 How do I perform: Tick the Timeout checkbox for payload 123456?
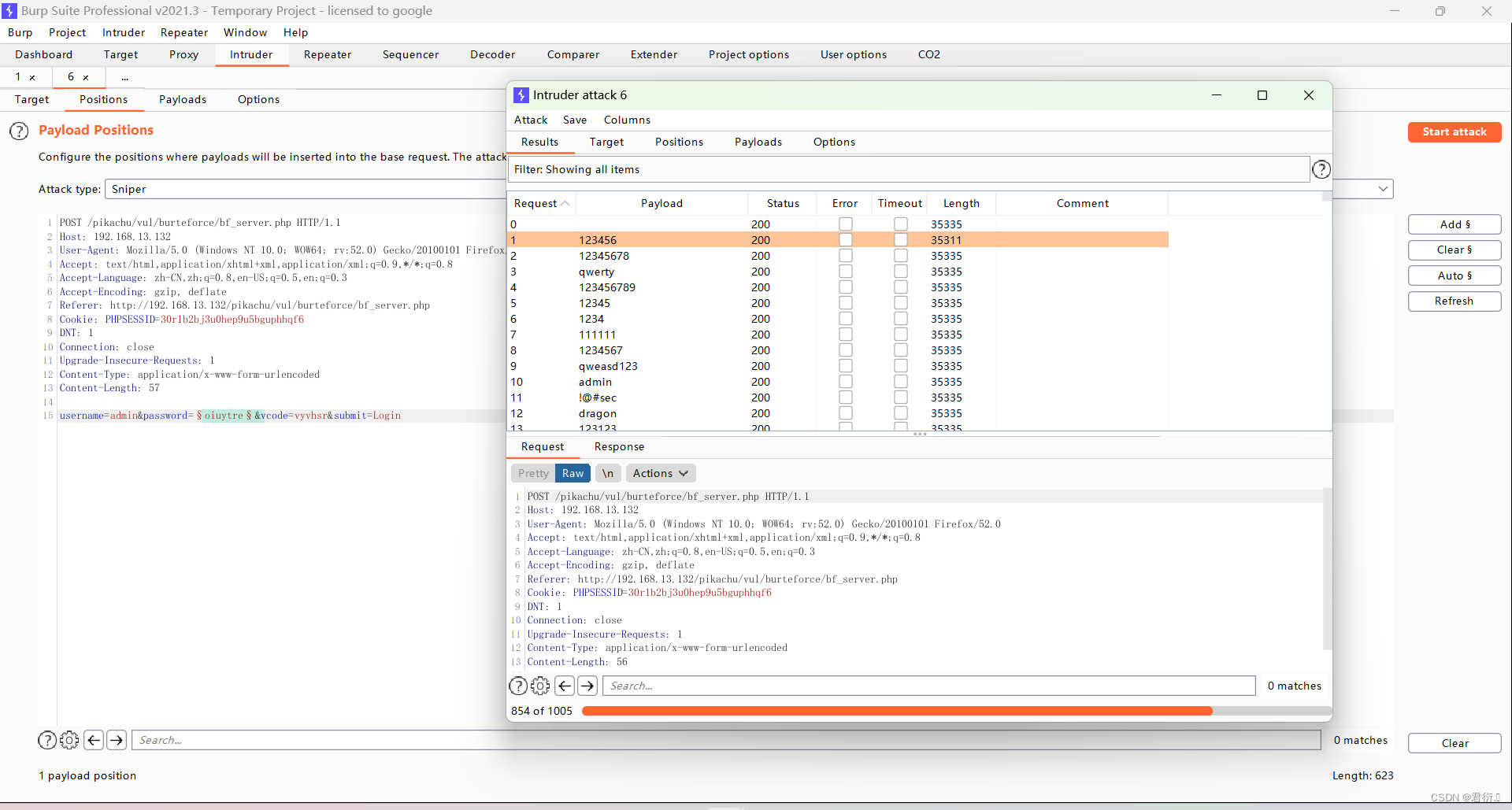click(901, 240)
